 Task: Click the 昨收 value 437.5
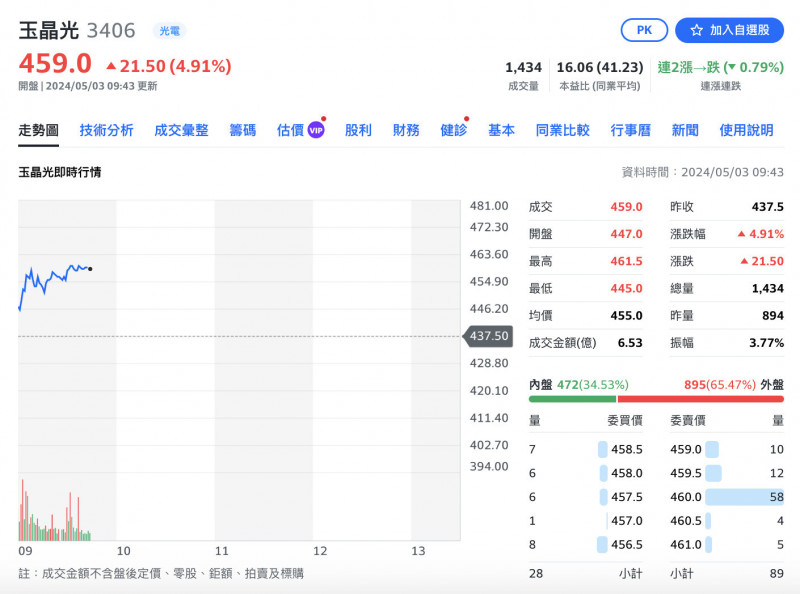coord(767,207)
